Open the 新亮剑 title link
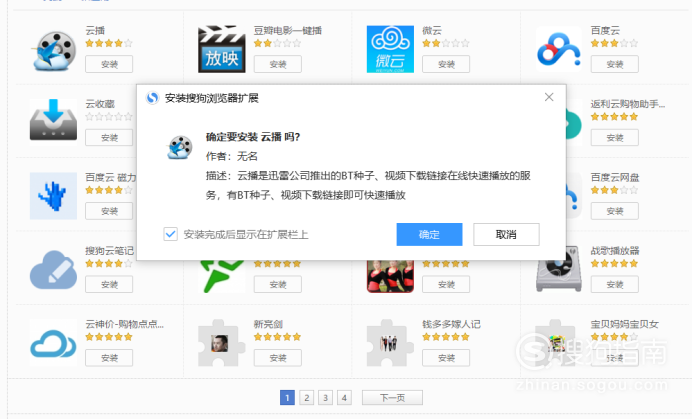The image size is (692, 419). [x=268, y=324]
